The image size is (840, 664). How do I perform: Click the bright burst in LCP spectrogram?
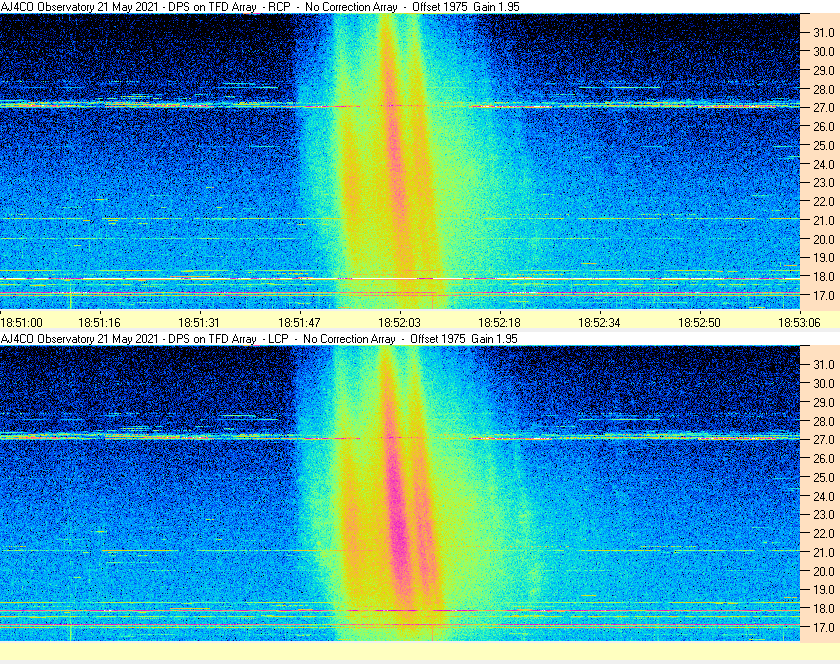click(396, 493)
